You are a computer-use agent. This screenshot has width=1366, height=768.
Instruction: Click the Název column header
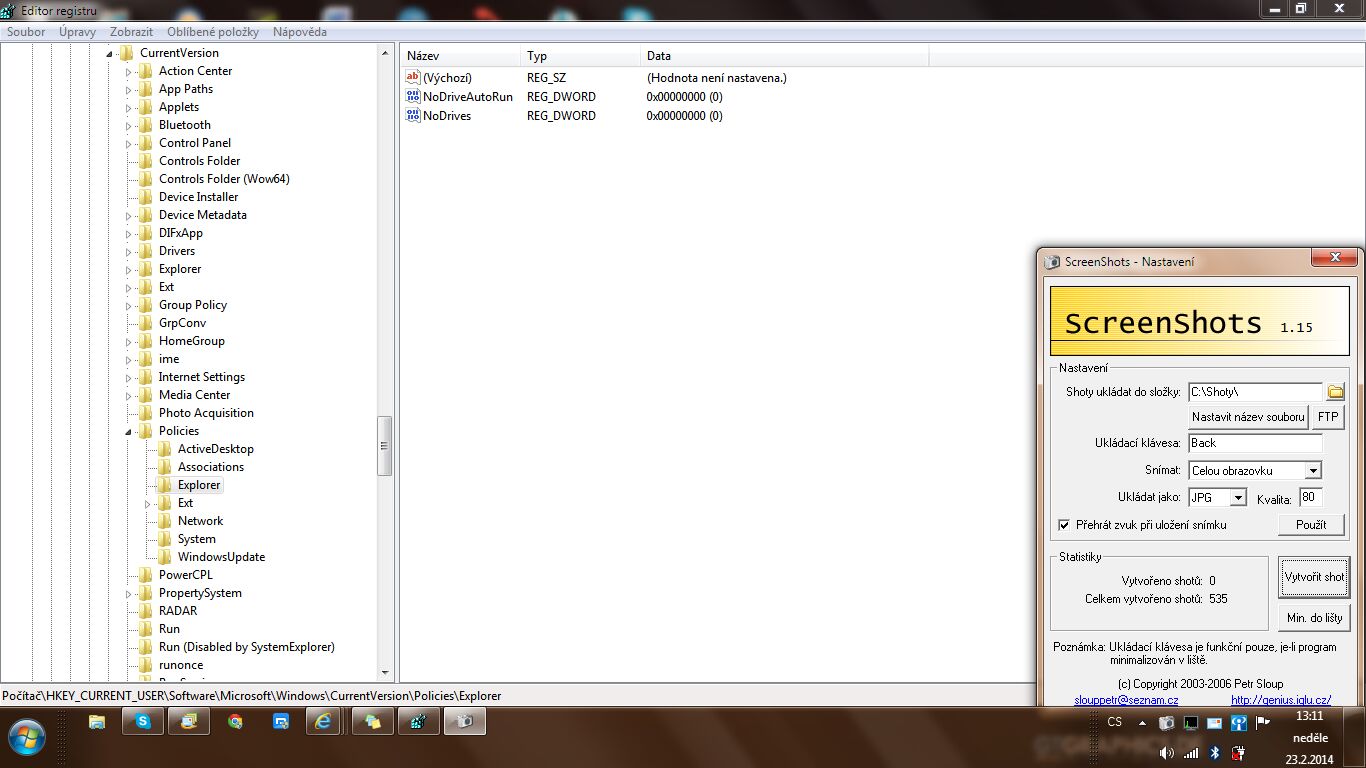pyautogui.click(x=461, y=56)
